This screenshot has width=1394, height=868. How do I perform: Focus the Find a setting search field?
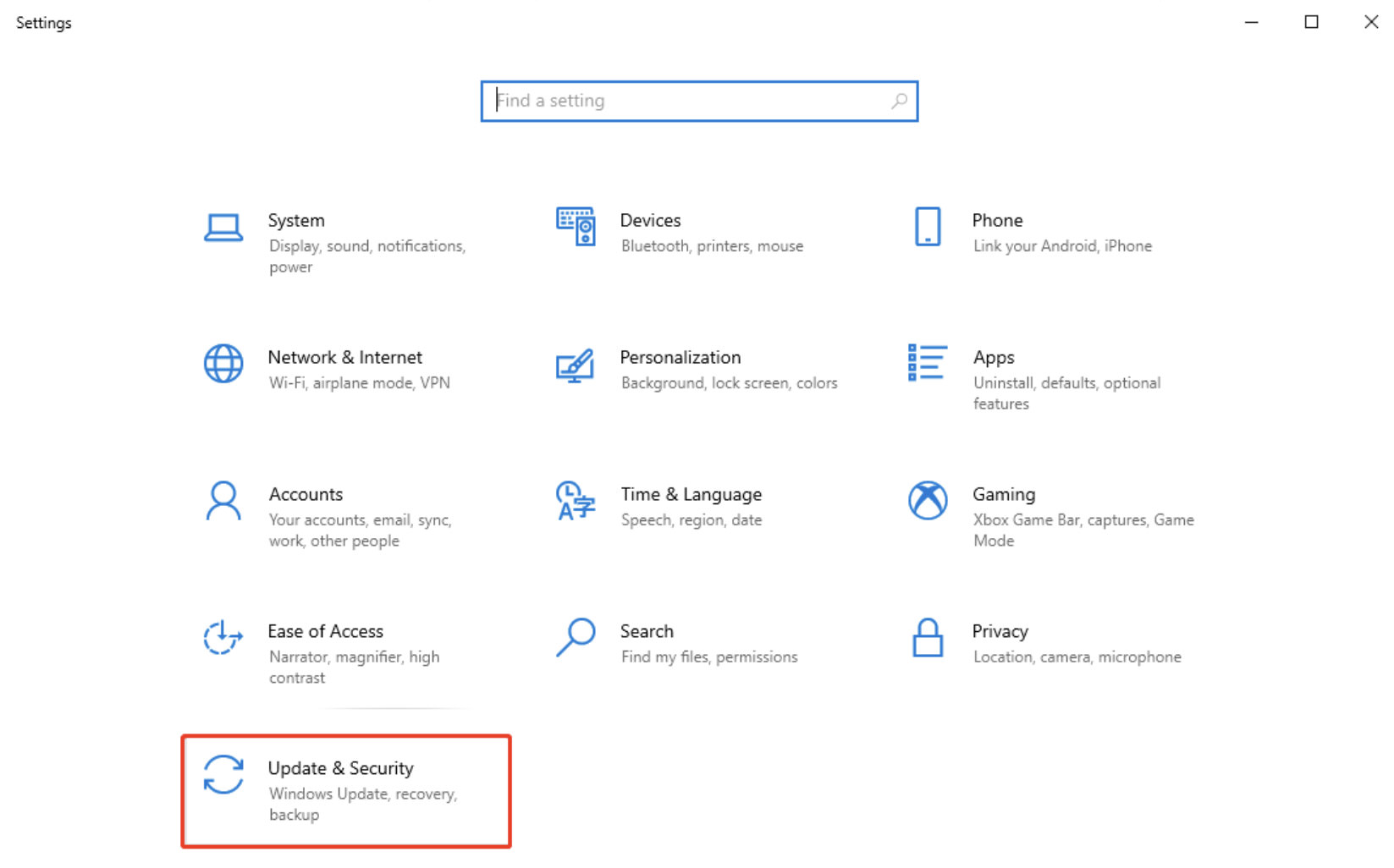point(699,102)
